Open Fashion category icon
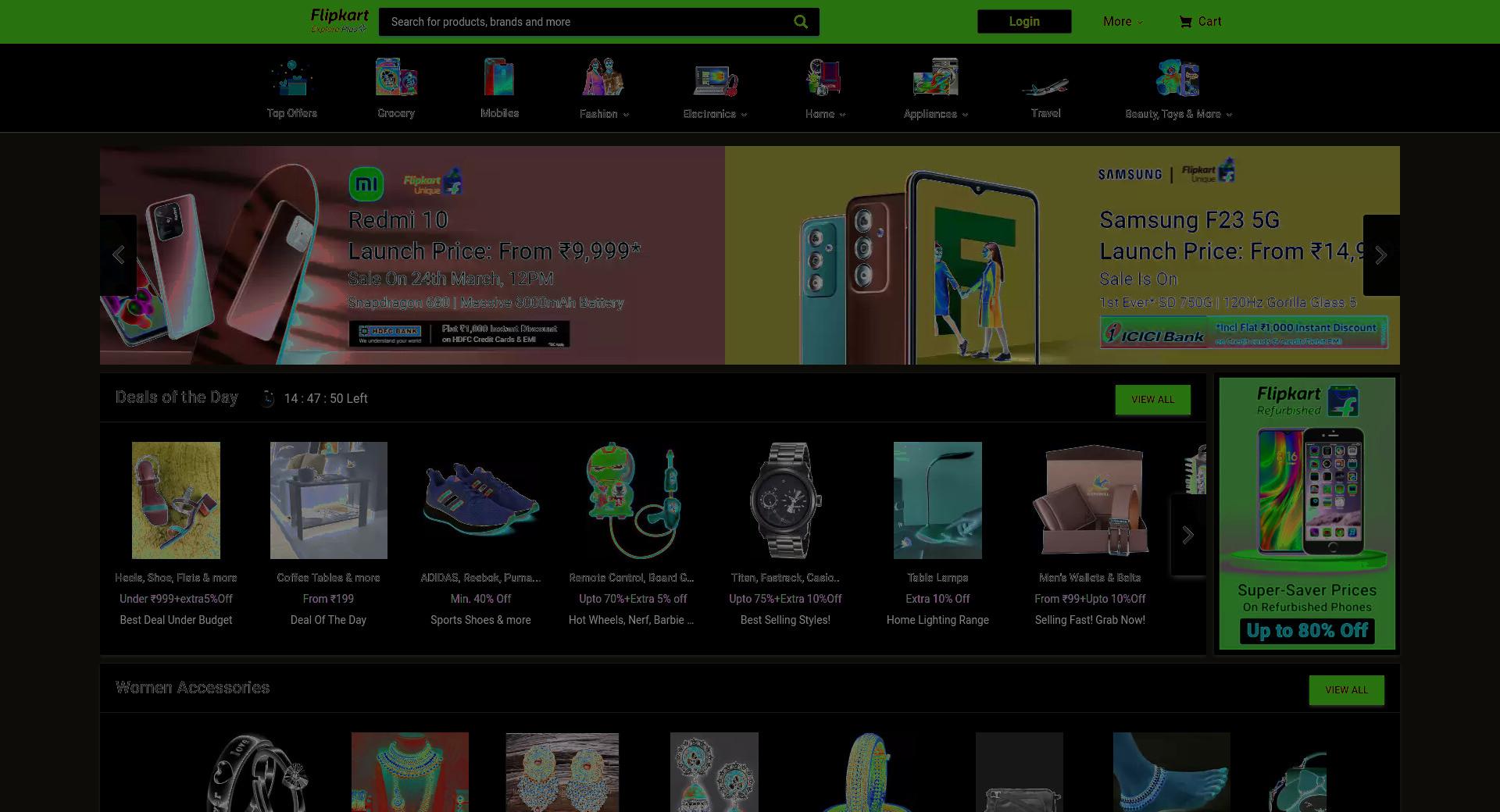 click(603, 78)
